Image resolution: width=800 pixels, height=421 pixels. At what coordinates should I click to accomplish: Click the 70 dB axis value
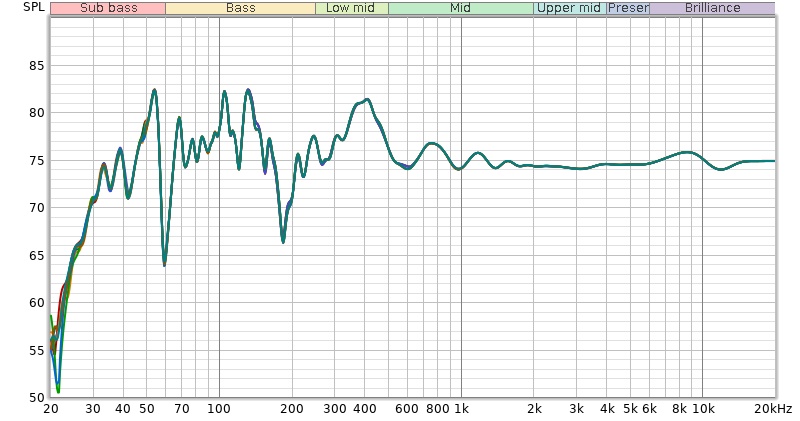coord(37,208)
